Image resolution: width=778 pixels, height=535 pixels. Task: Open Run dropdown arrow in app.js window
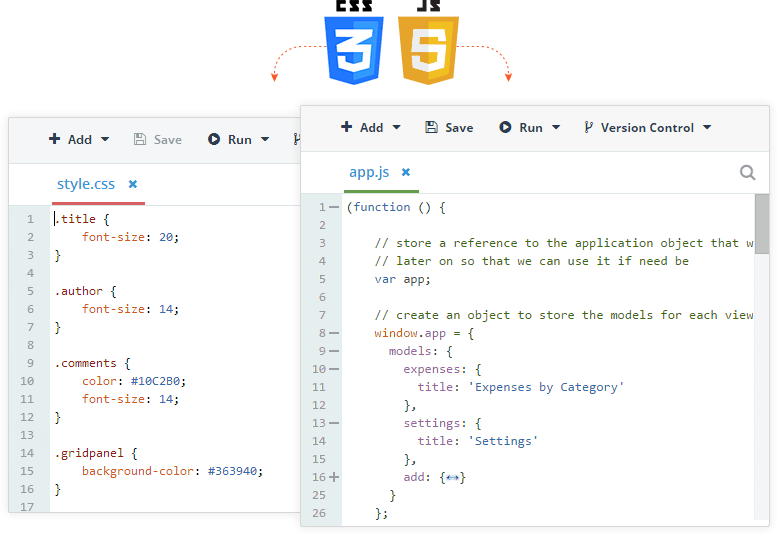pos(556,128)
